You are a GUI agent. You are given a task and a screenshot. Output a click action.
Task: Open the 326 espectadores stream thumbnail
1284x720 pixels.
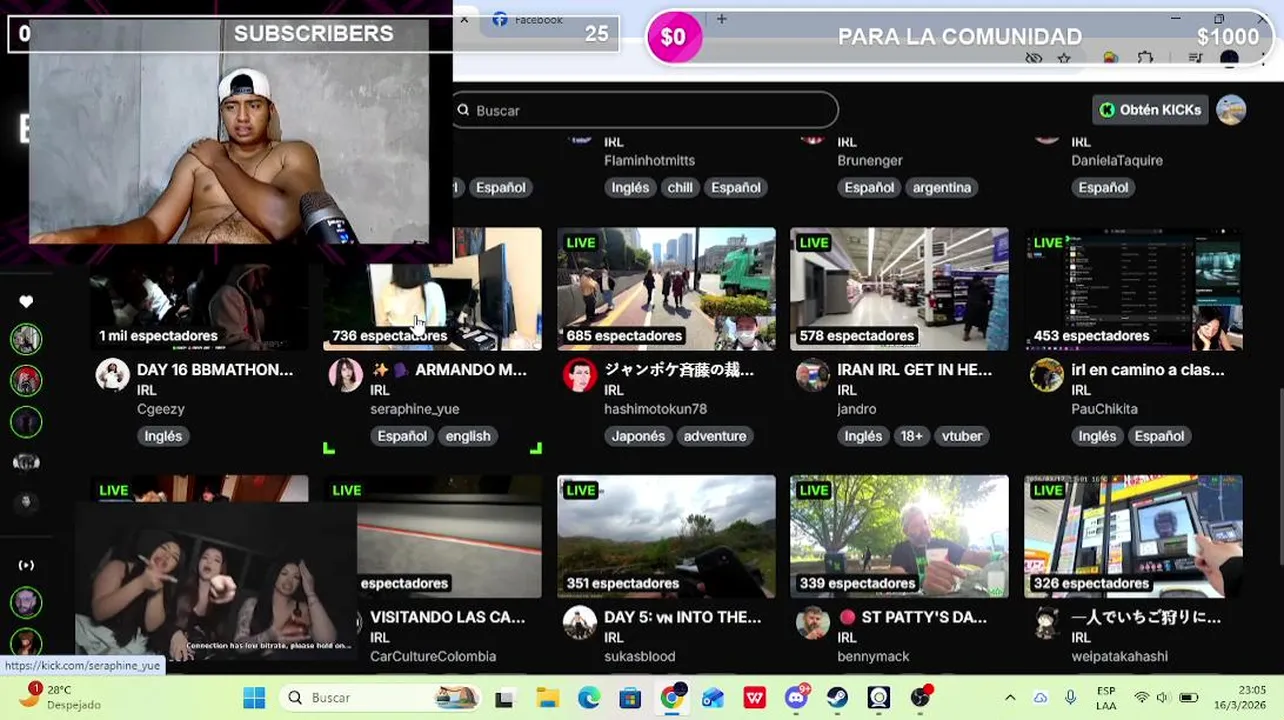coord(1133,536)
